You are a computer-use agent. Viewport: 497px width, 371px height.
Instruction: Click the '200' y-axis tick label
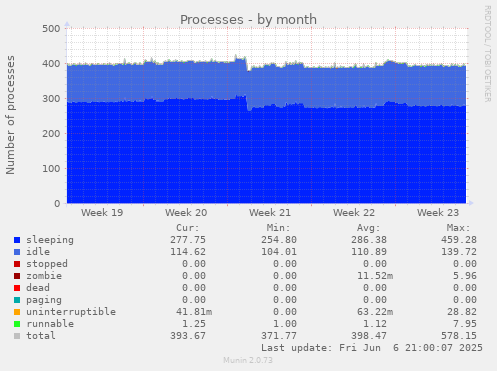coord(51,134)
